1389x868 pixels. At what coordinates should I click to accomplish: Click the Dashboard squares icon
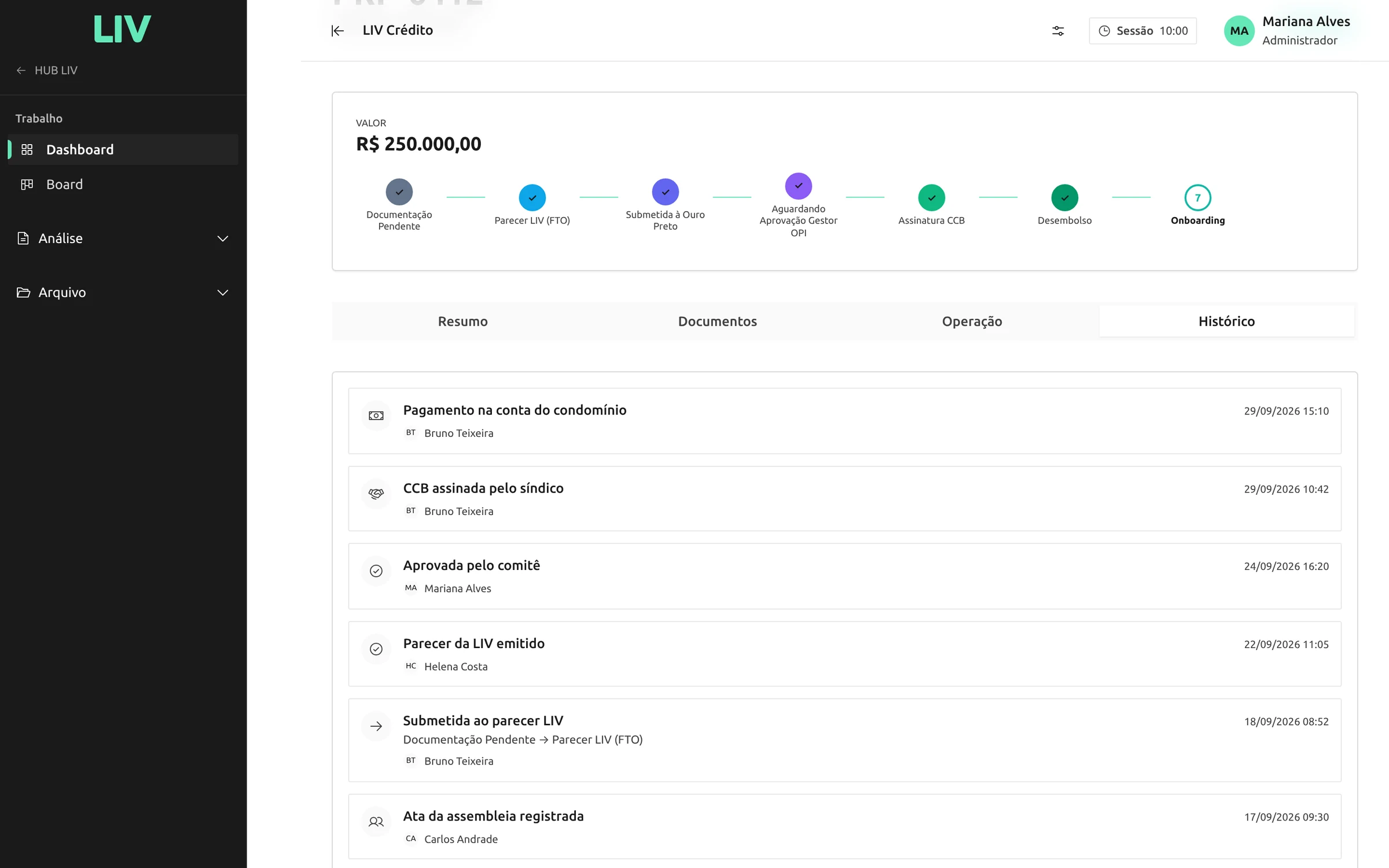27,149
